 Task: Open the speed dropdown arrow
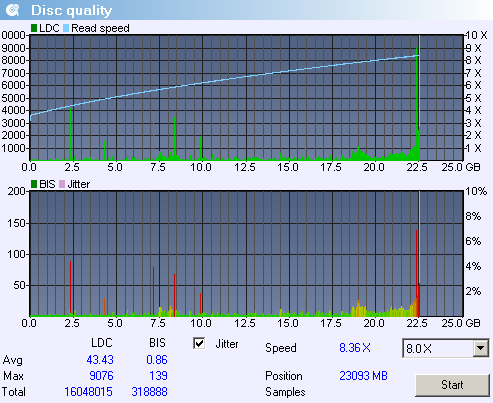481,348
